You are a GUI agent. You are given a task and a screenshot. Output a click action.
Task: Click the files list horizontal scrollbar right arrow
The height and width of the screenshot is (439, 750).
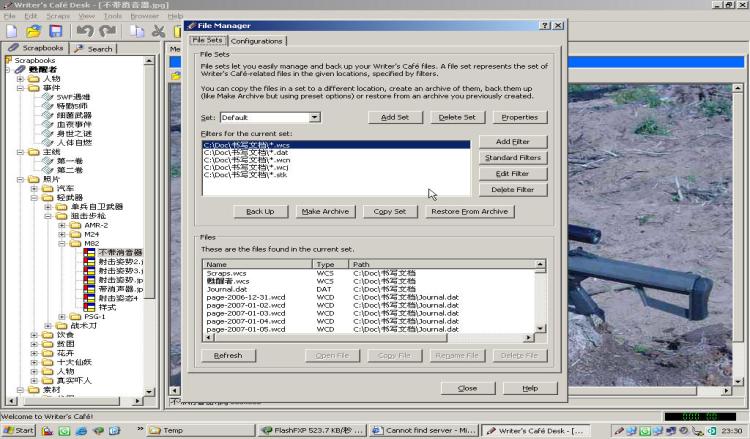coord(528,338)
